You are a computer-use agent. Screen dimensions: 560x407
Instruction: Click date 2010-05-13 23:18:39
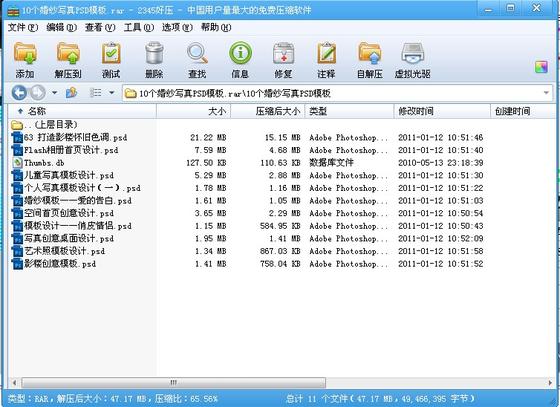coord(441,163)
